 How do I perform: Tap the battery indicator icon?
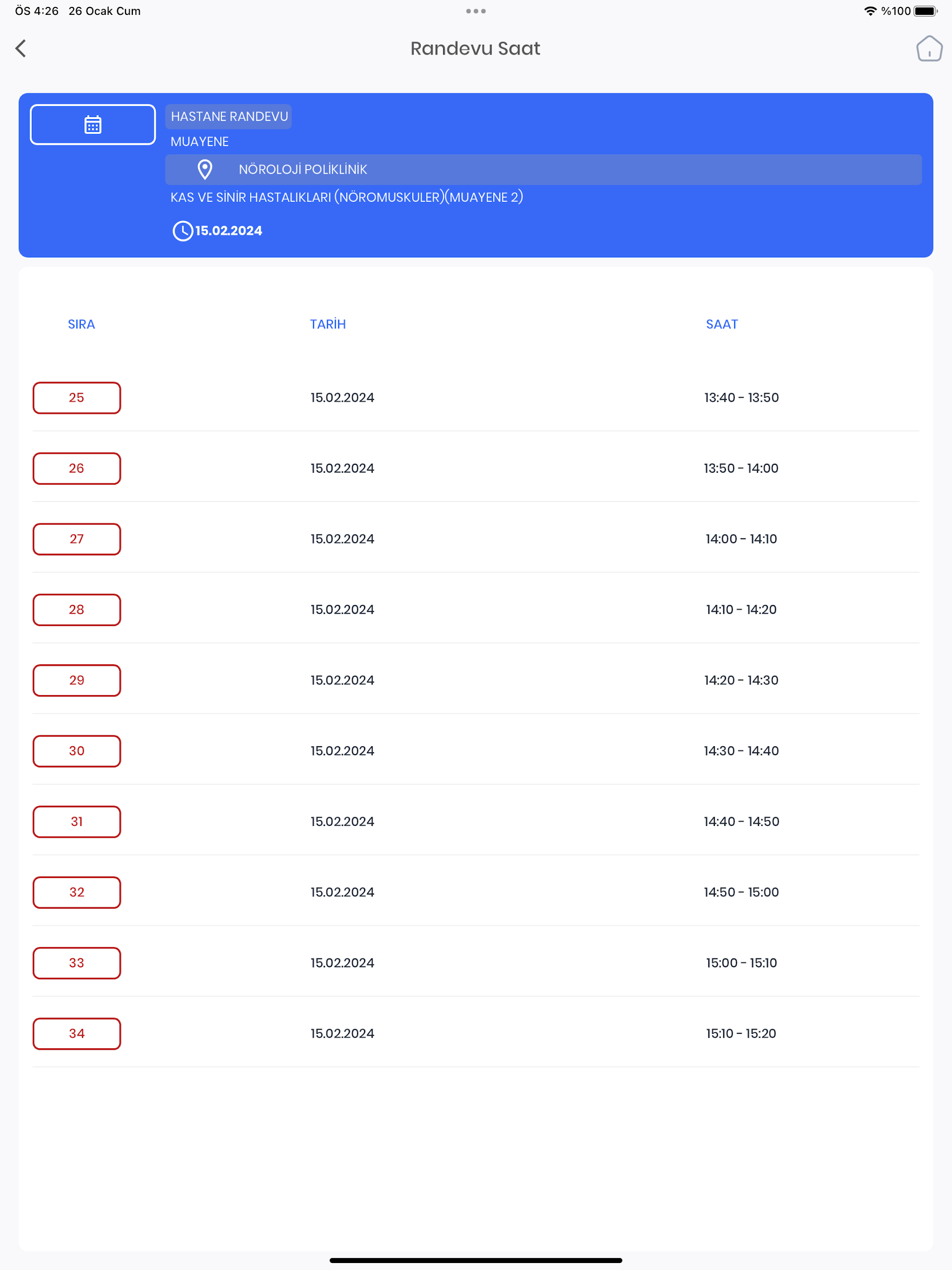point(925,11)
